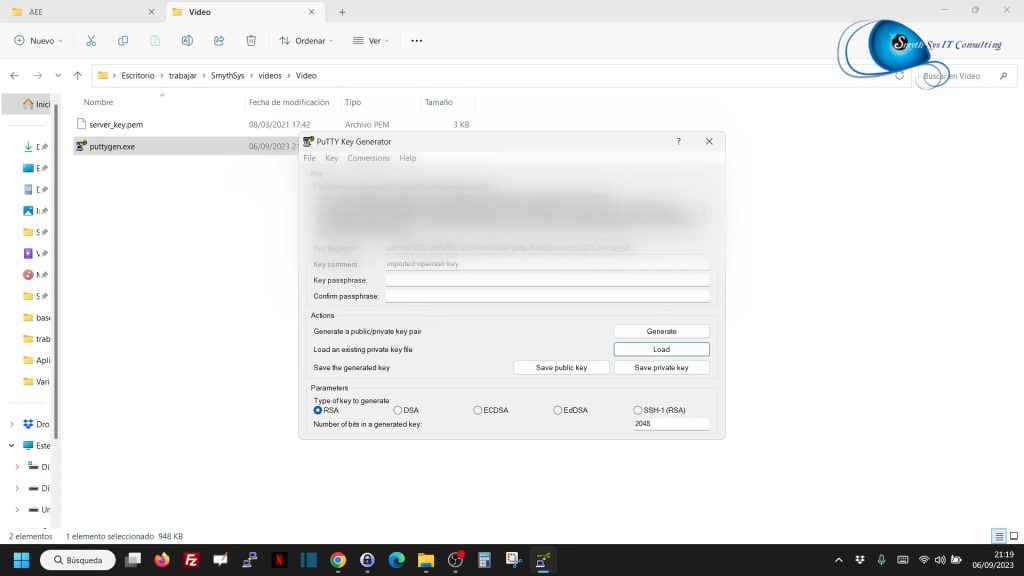
Task: Open the Windows Start menu
Action: coord(22,560)
